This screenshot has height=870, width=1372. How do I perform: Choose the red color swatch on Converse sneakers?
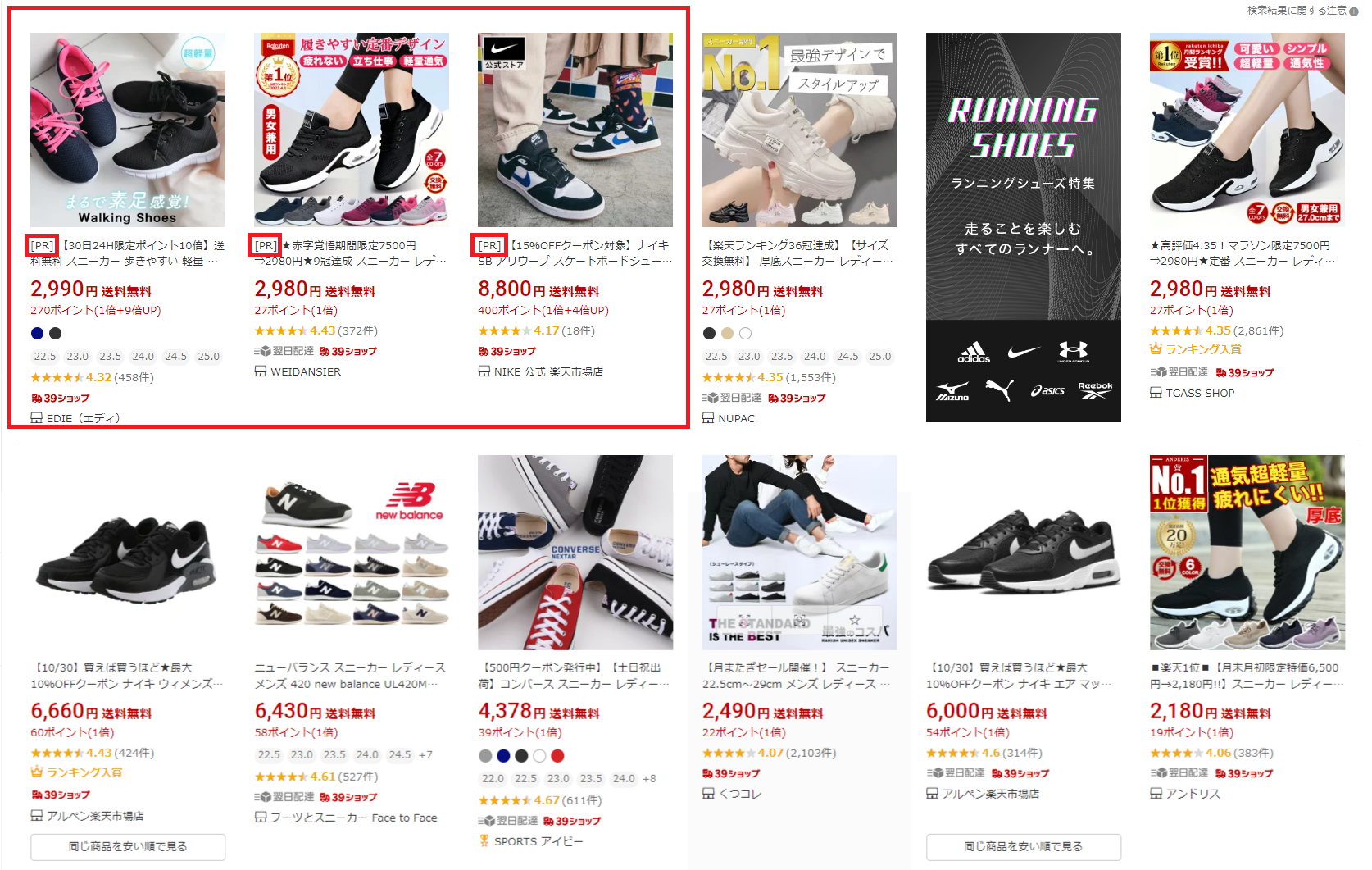click(x=557, y=756)
